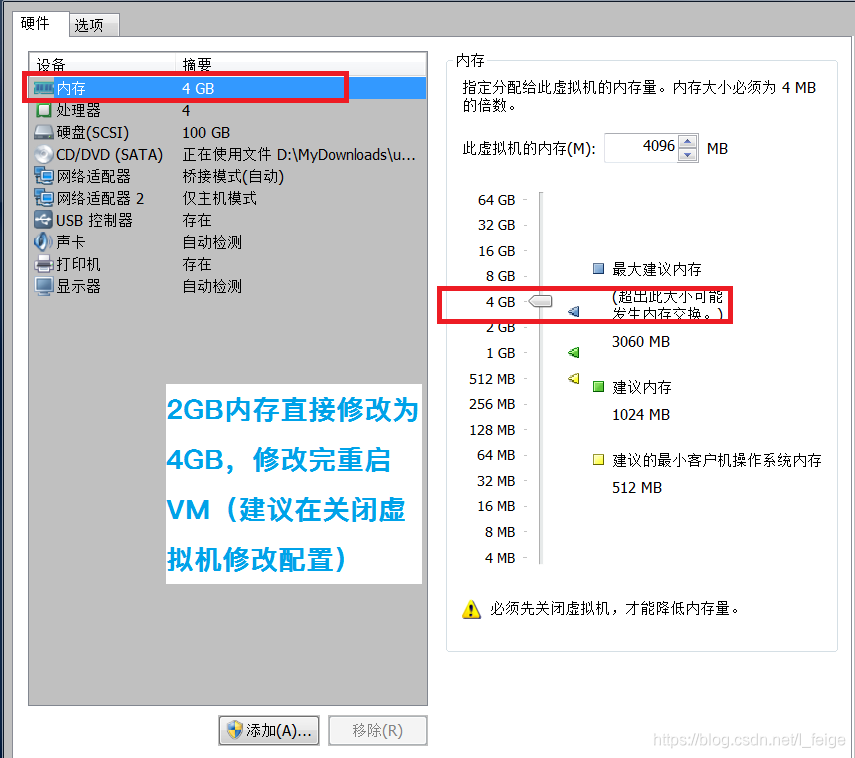Click the 1024 MB recommended memory value
Screen dimensions: 855x758
coord(641,414)
